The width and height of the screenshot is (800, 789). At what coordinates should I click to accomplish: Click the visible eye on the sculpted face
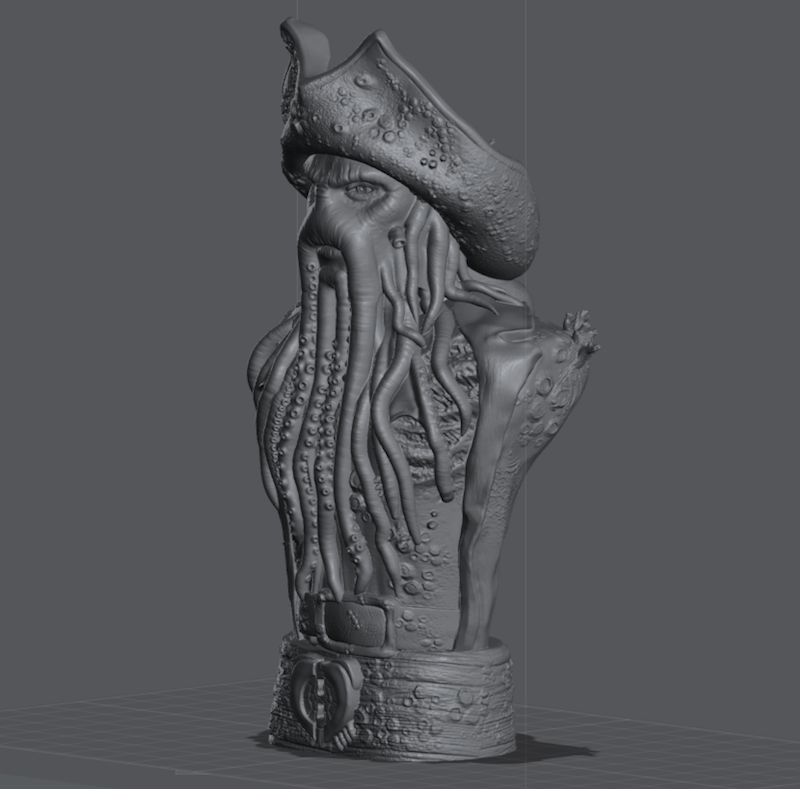click(360, 189)
